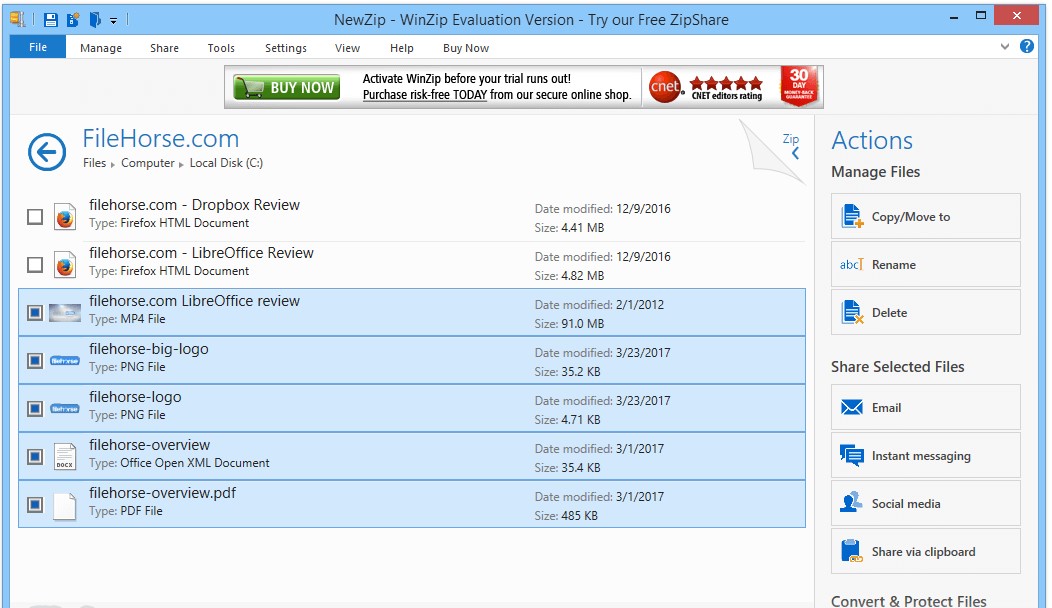Go back with the circular arrow button
Screen dimensions: 1052x608
click(x=47, y=152)
